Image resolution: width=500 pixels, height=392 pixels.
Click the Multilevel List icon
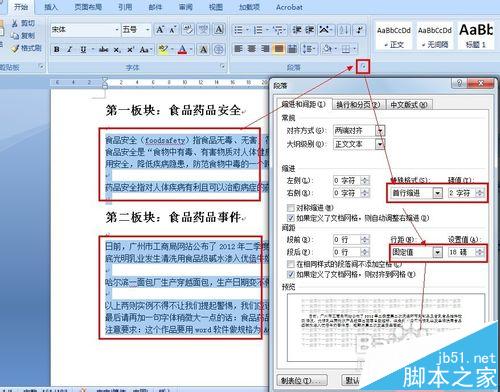coord(278,30)
